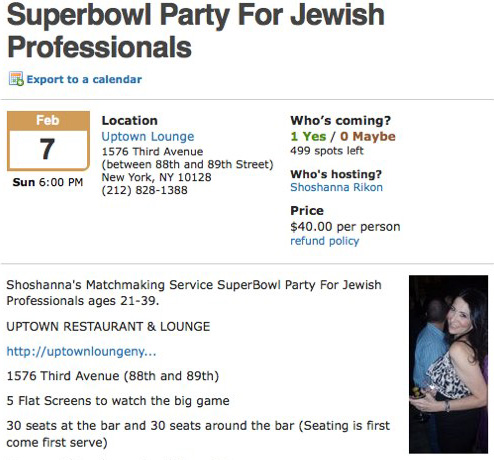Click the Who's coming? heading
Viewport: 494px width, 460px height.
(340, 120)
